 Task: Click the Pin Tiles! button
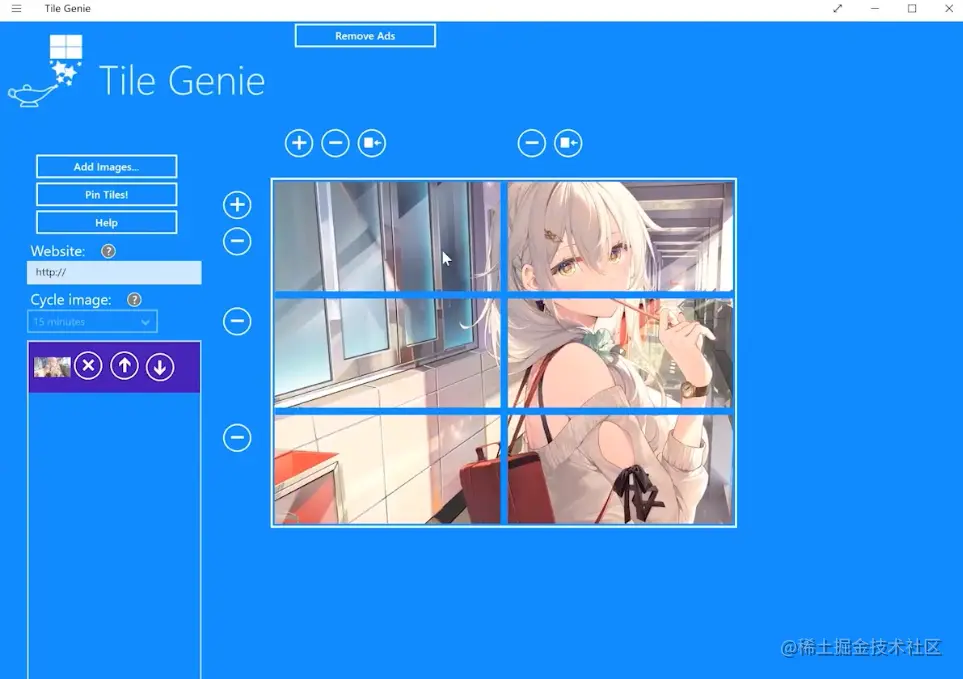(x=106, y=195)
